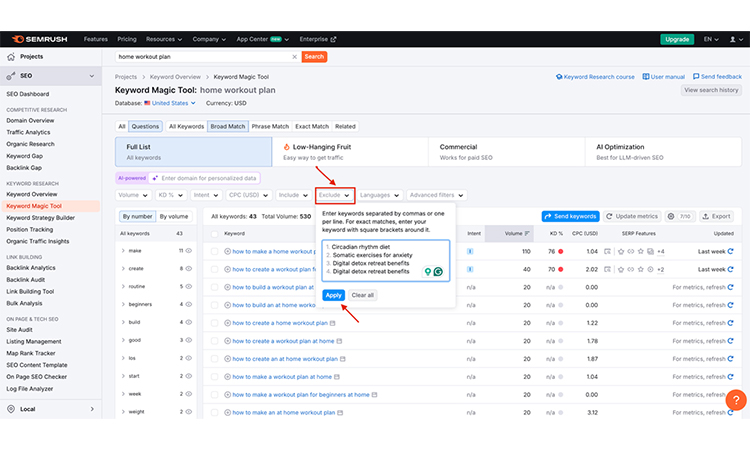Screen dimensions: 750x450
Task: Open Keyword Gap in sidebar
Action: [24, 156]
